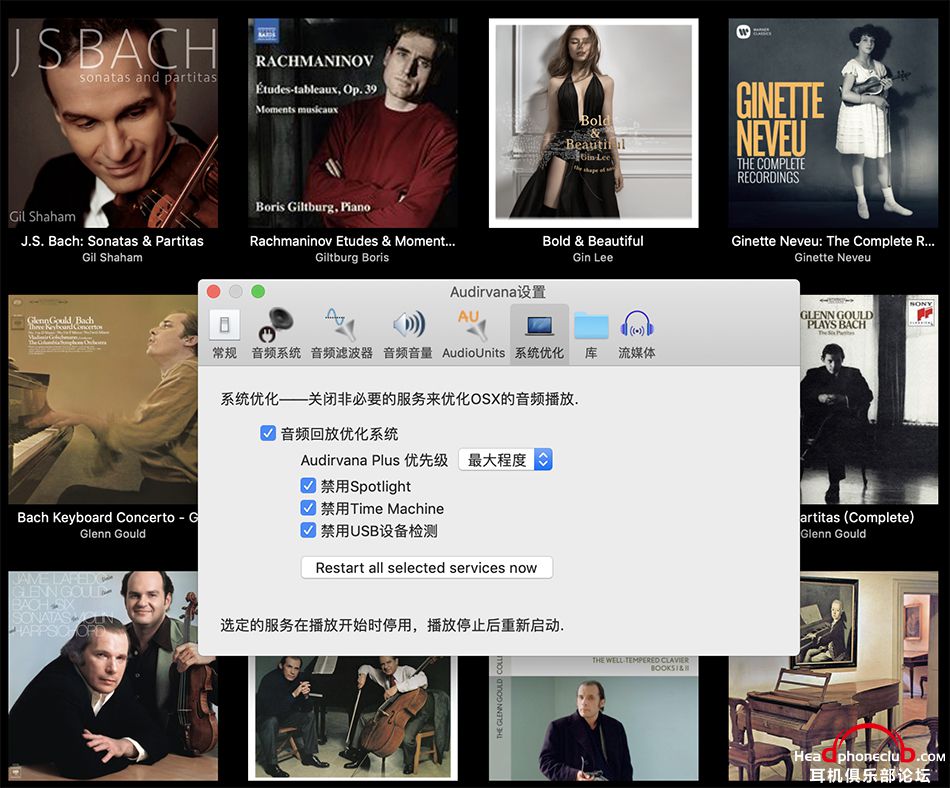The height and width of the screenshot is (788, 950).
Task: Open Bach Keyboard Concerto album cover
Action: coord(103,400)
